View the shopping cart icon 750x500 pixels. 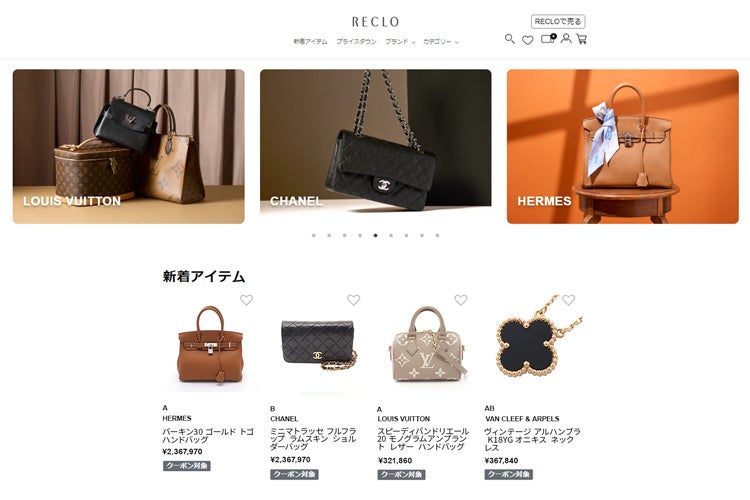[x=582, y=39]
